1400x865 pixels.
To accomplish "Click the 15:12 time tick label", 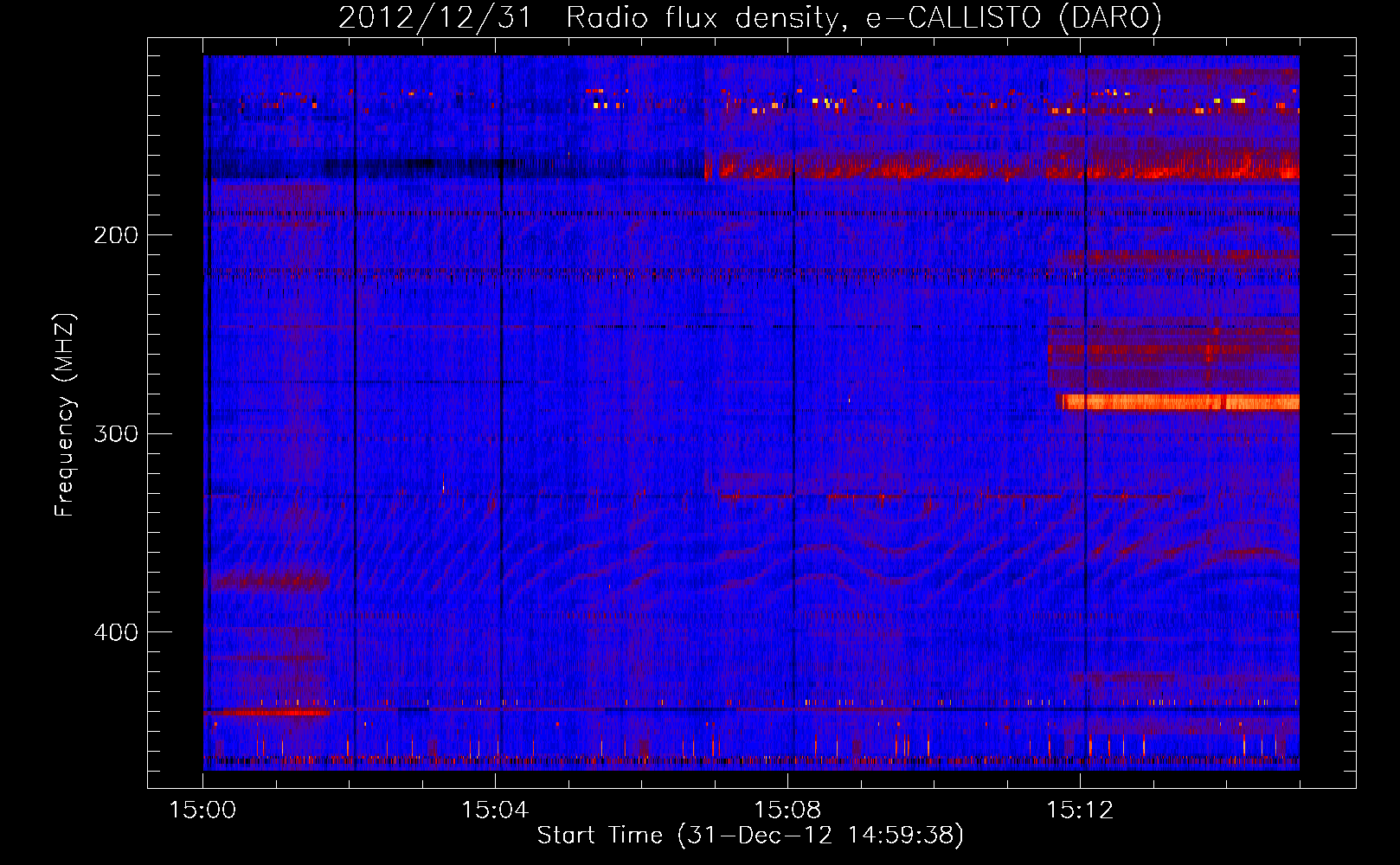I will (1080, 811).
